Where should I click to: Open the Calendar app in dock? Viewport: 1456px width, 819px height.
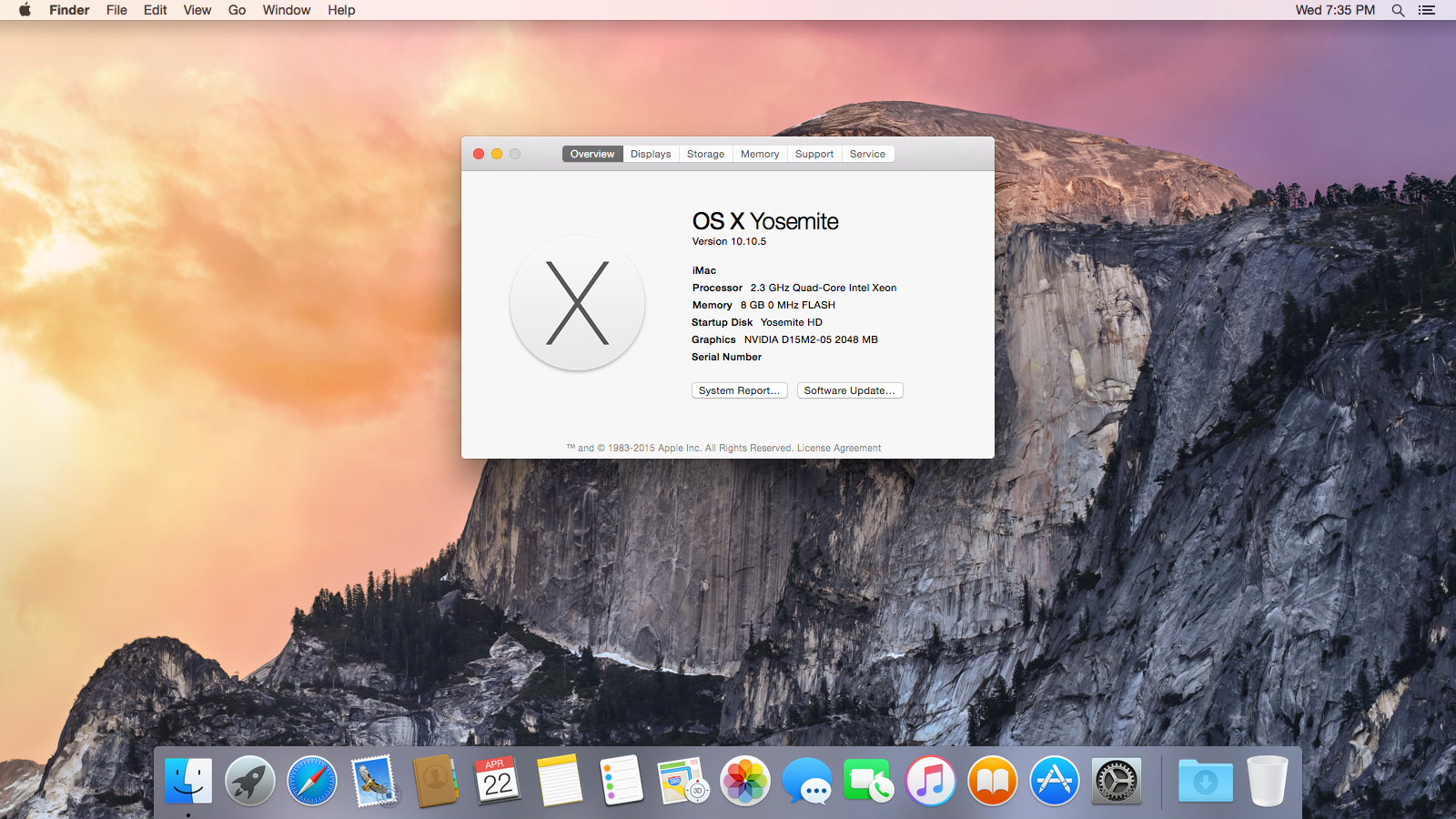pyautogui.click(x=497, y=781)
